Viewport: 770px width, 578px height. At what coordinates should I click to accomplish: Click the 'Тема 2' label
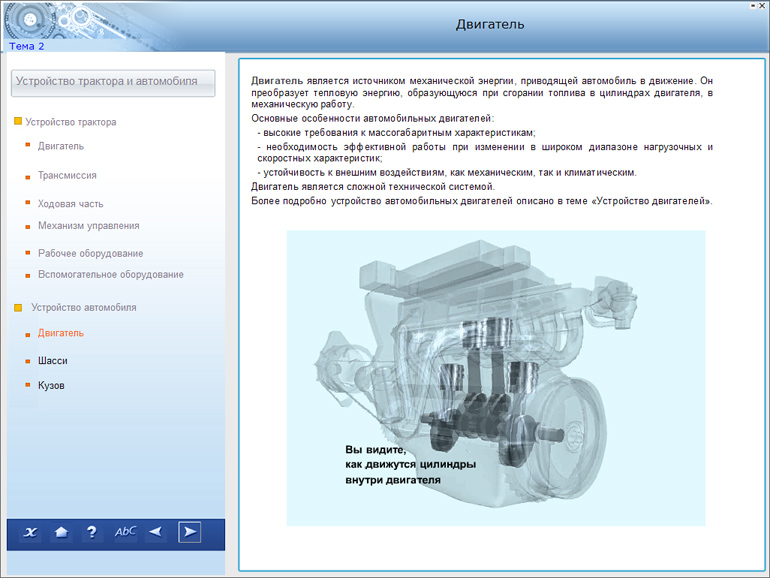point(27,46)
